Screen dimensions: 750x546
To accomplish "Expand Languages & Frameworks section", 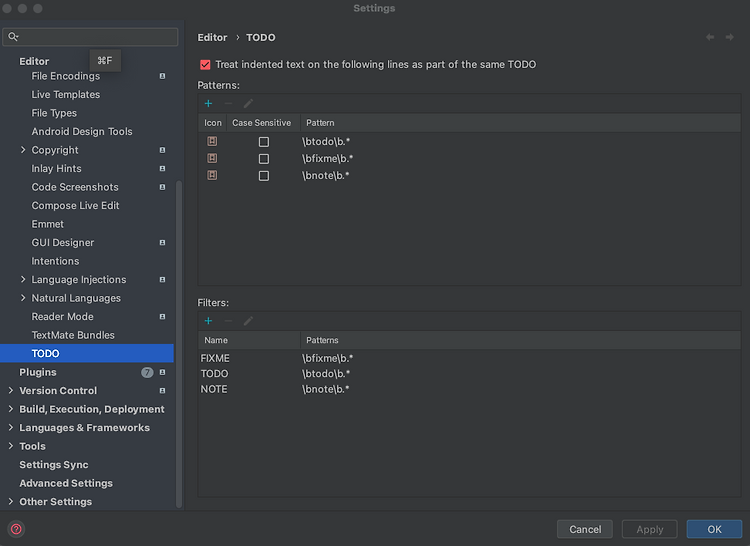I will click(x=11, y=427).
